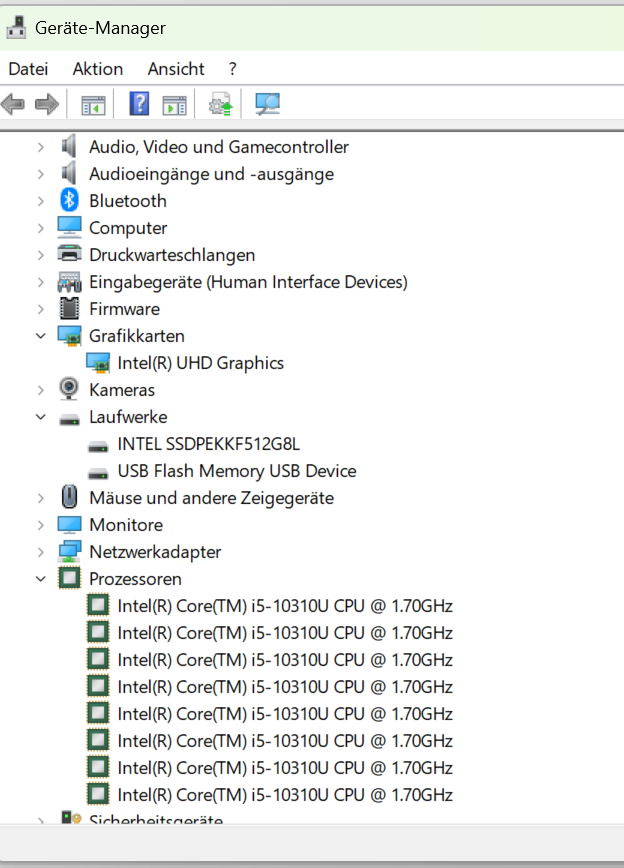Viewport: 624px width, 868px height.
Task: Click the INTEL SSDPEKKF512G8L drive icon
Action: 98,446
